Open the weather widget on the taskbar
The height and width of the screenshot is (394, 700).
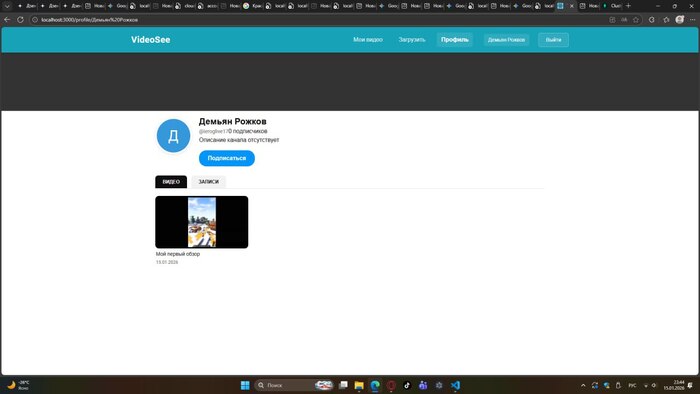click(x=18, y=385)
